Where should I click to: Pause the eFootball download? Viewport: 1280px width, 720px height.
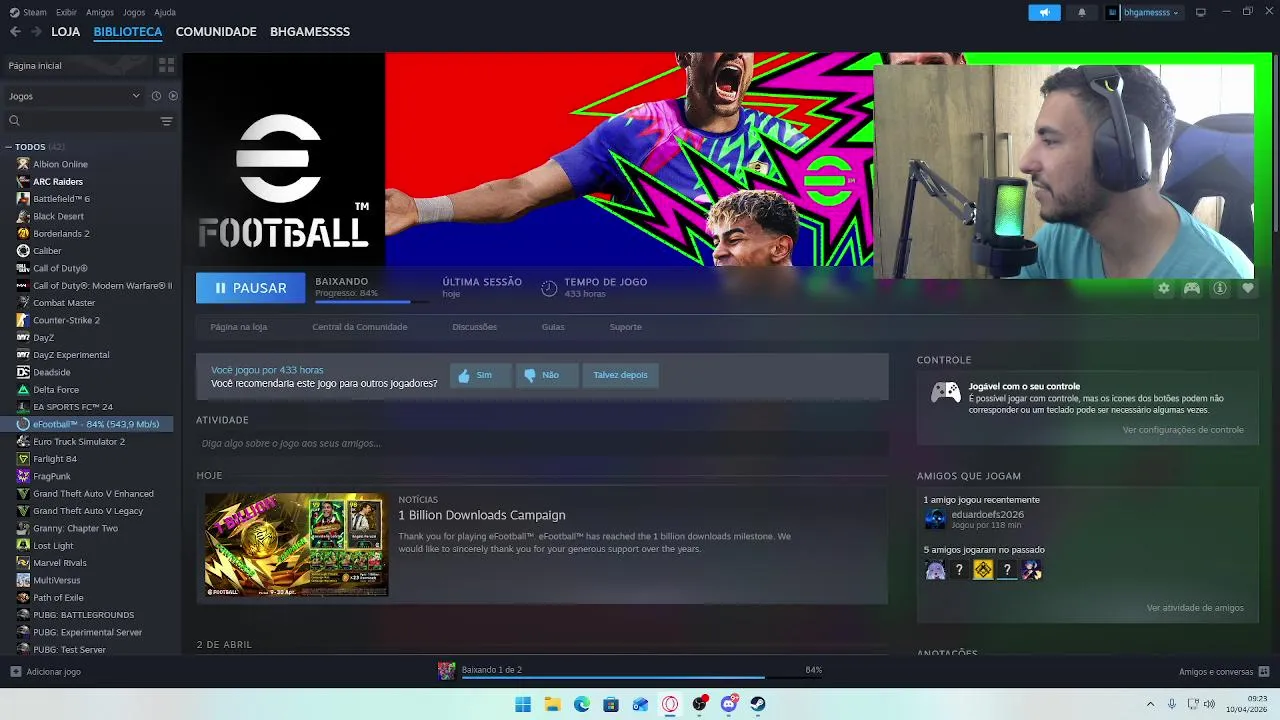tap(250, 288)
